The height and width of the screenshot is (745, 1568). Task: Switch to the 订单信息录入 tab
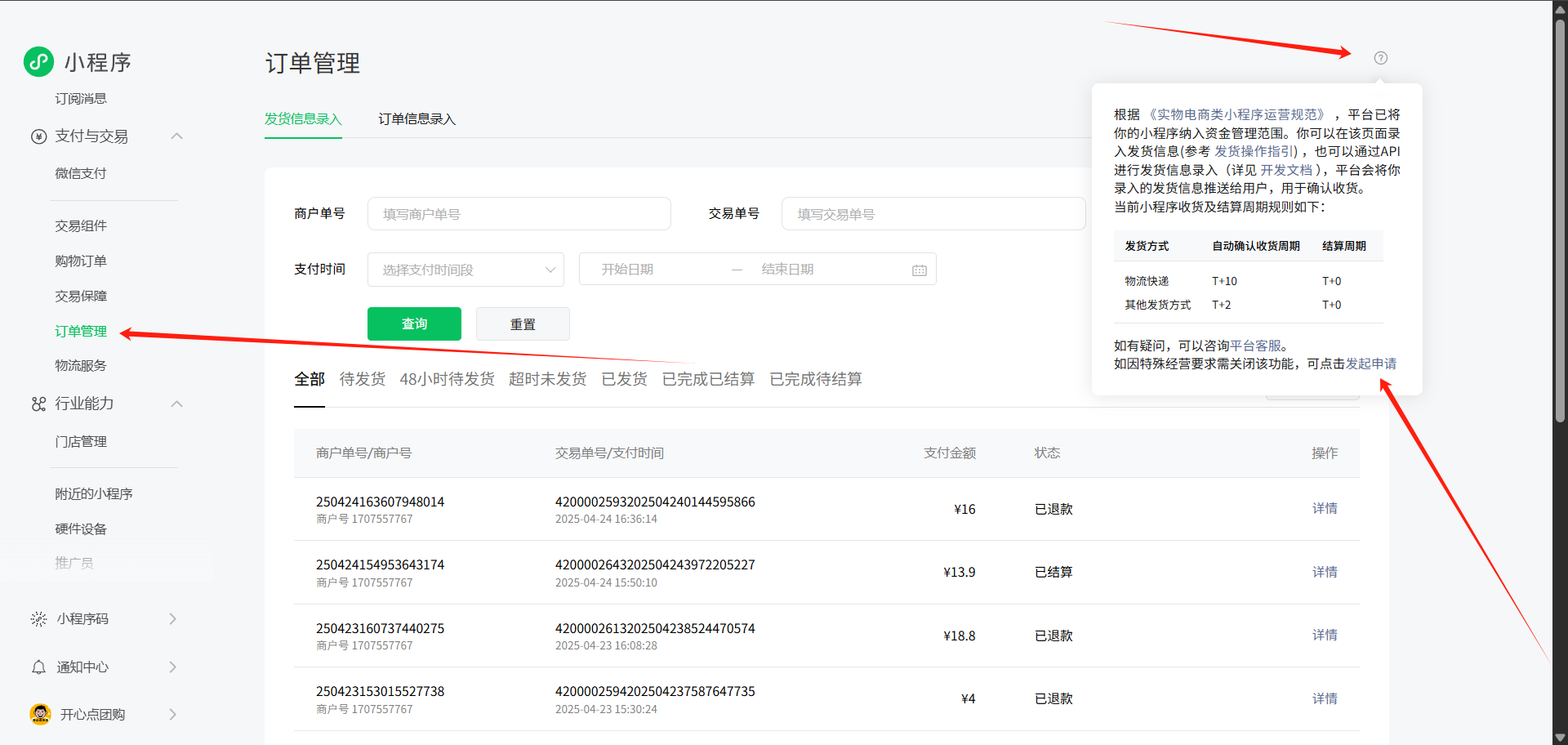416,119
